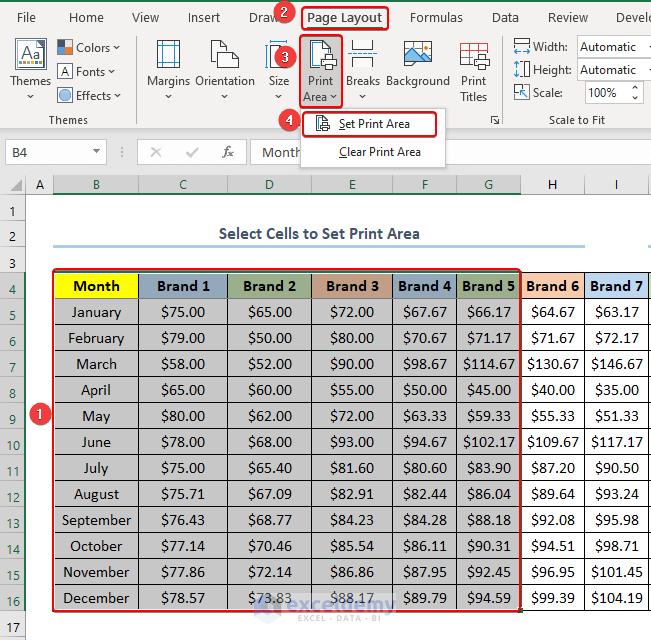Open theme Colors dropdown
Screen dimensions: 651x640
(88, 48)
